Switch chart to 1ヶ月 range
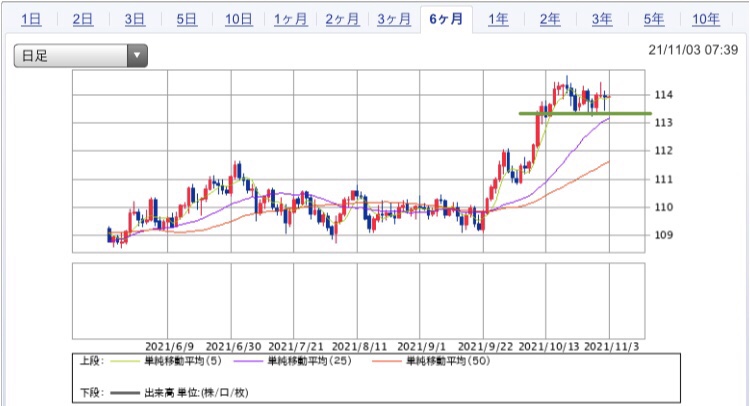Viewport: 750px width, 406px height. [290, 20]
